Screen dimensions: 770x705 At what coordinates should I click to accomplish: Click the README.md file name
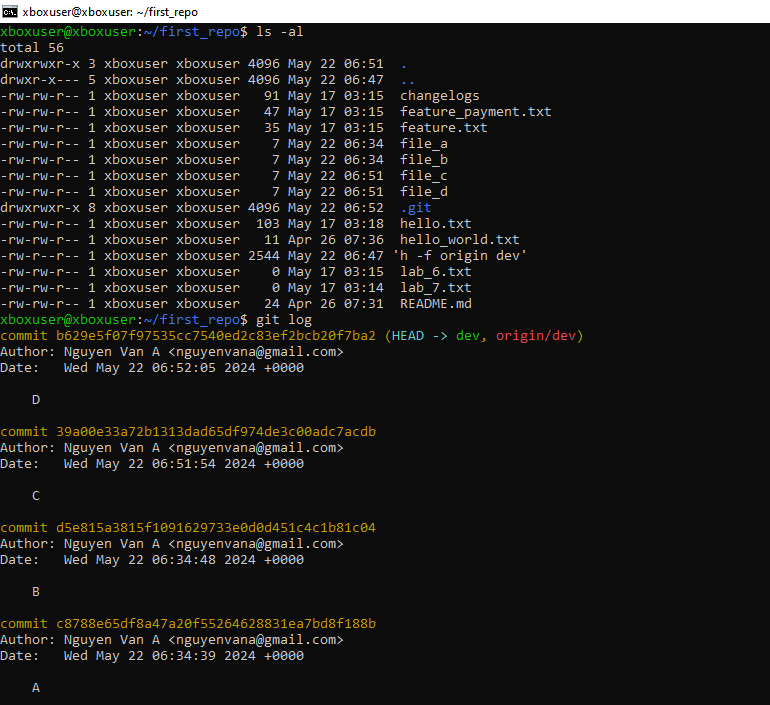pos(435,304)
